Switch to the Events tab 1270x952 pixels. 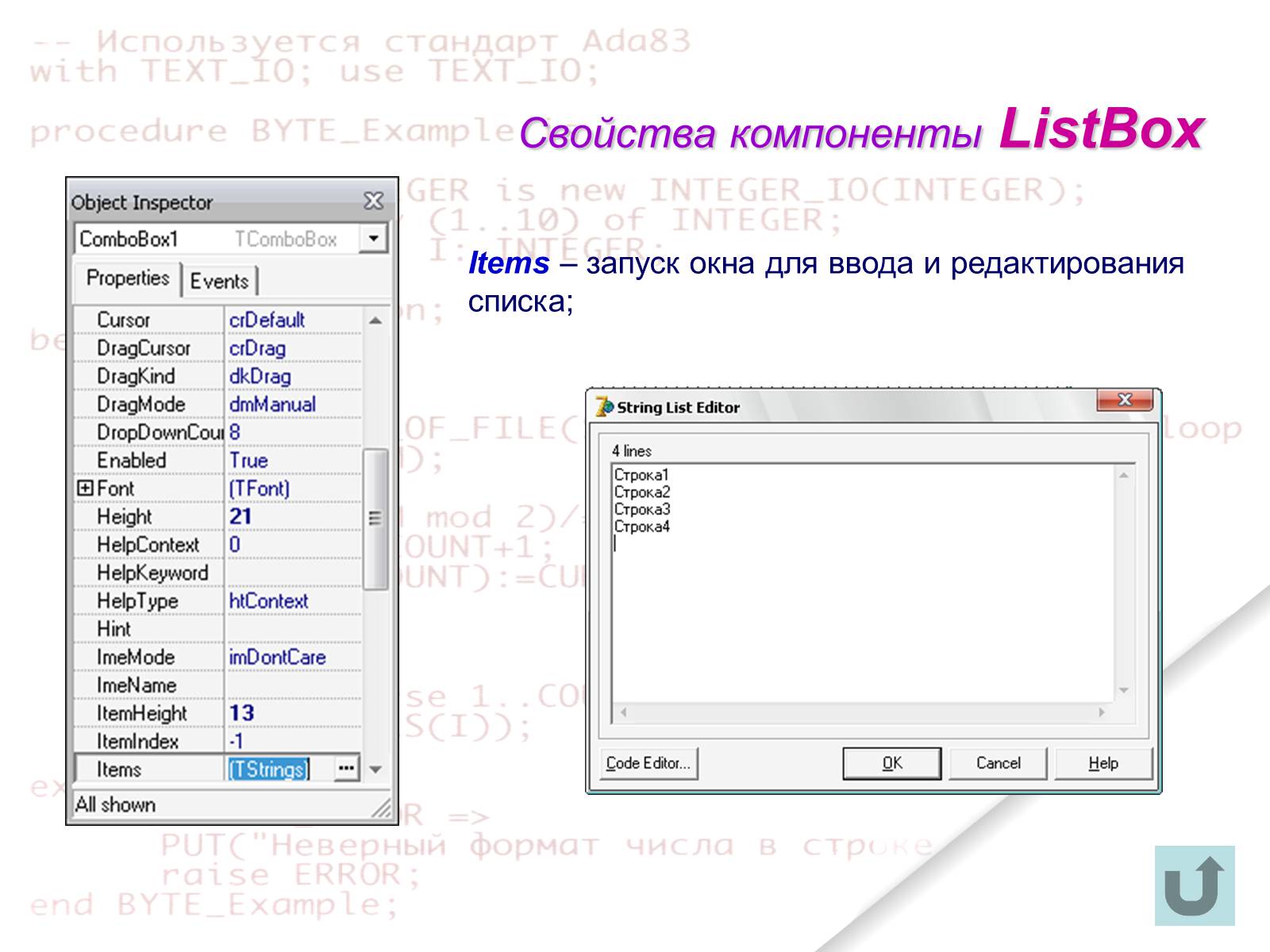click(x=220, y=281)
